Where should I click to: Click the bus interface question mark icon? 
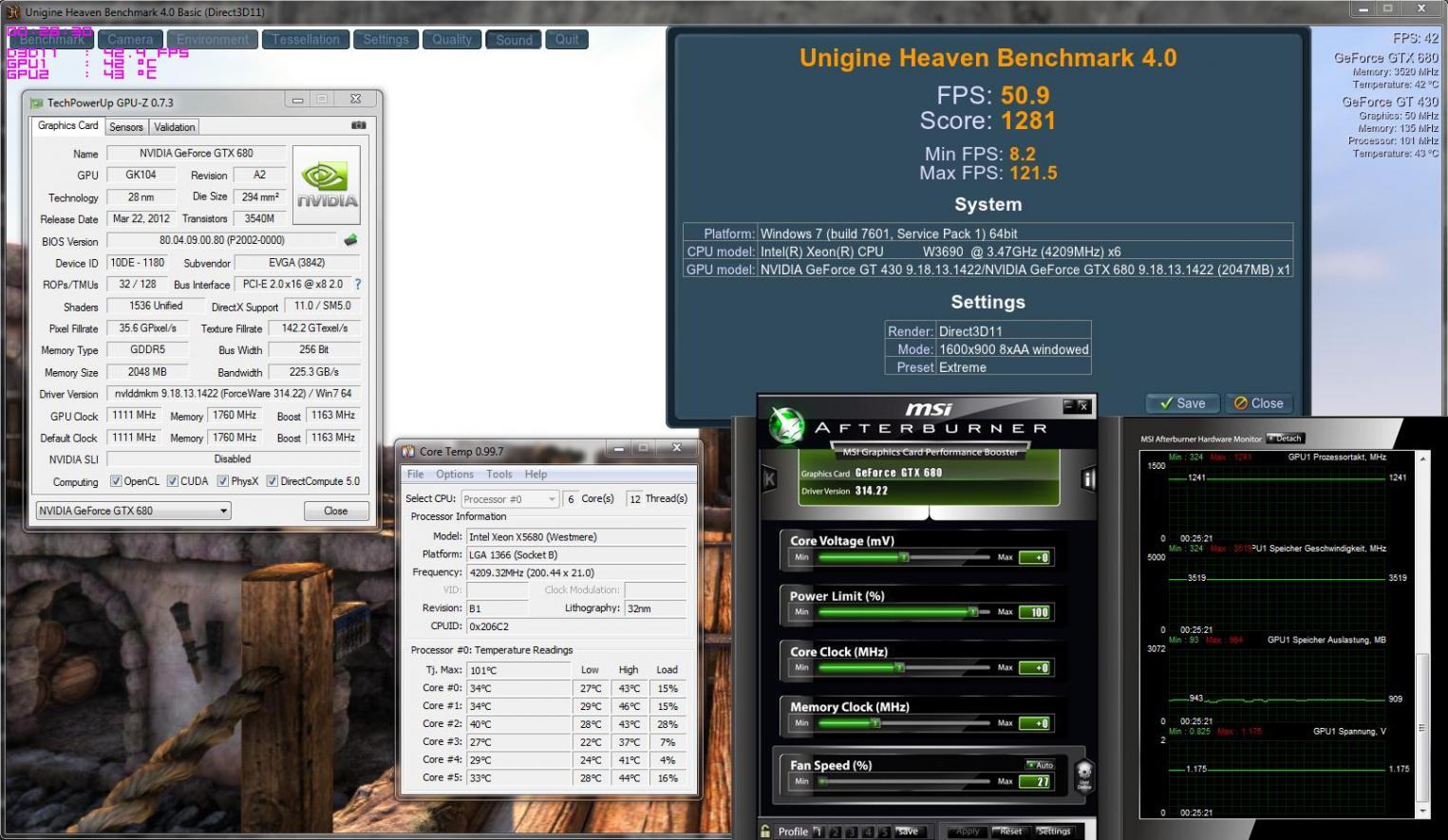(x=358, y=284)
